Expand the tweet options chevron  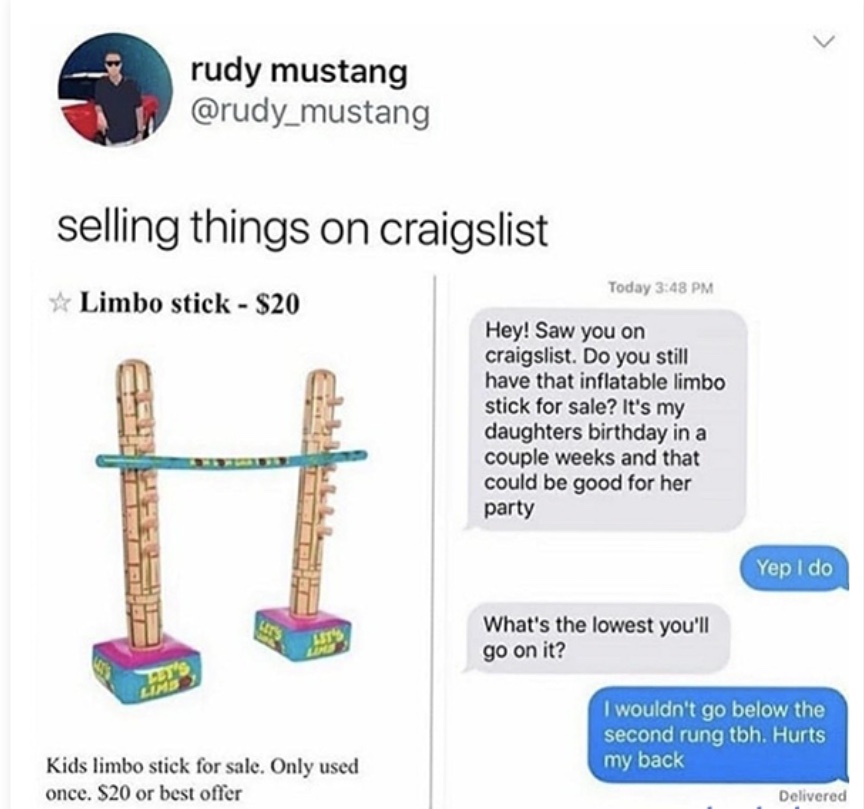click(824, 41)
